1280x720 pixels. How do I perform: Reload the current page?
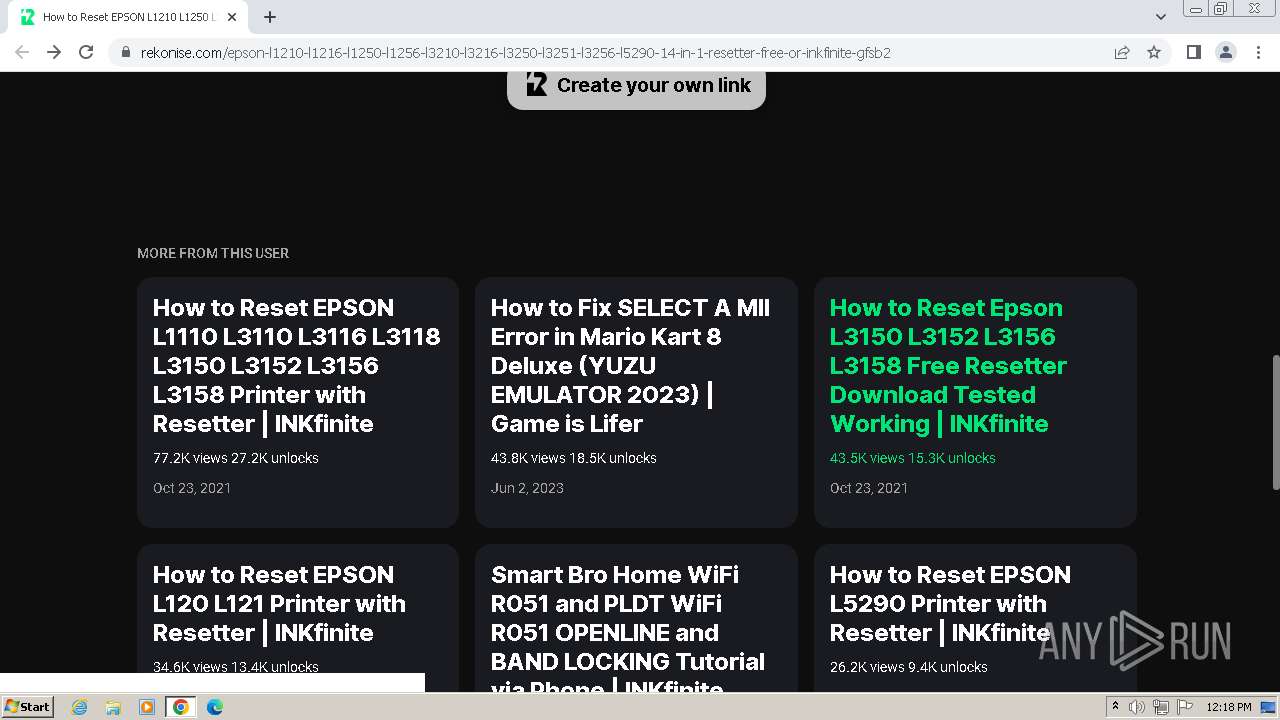point(86,52)
